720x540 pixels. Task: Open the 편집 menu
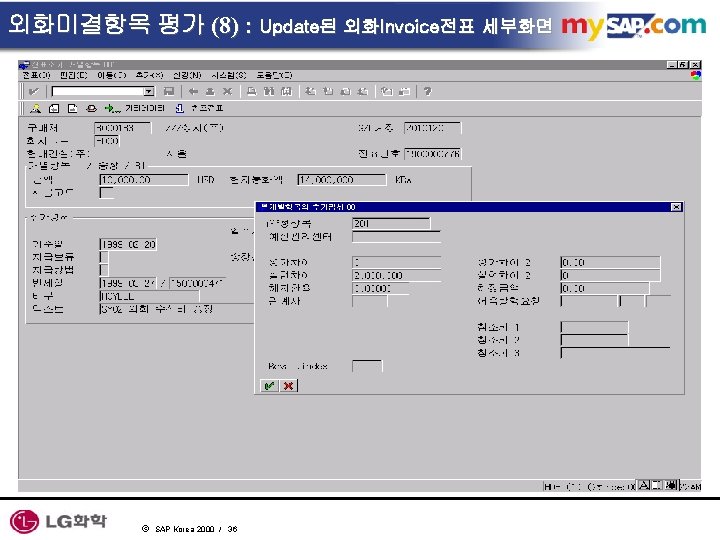[73, 75]
